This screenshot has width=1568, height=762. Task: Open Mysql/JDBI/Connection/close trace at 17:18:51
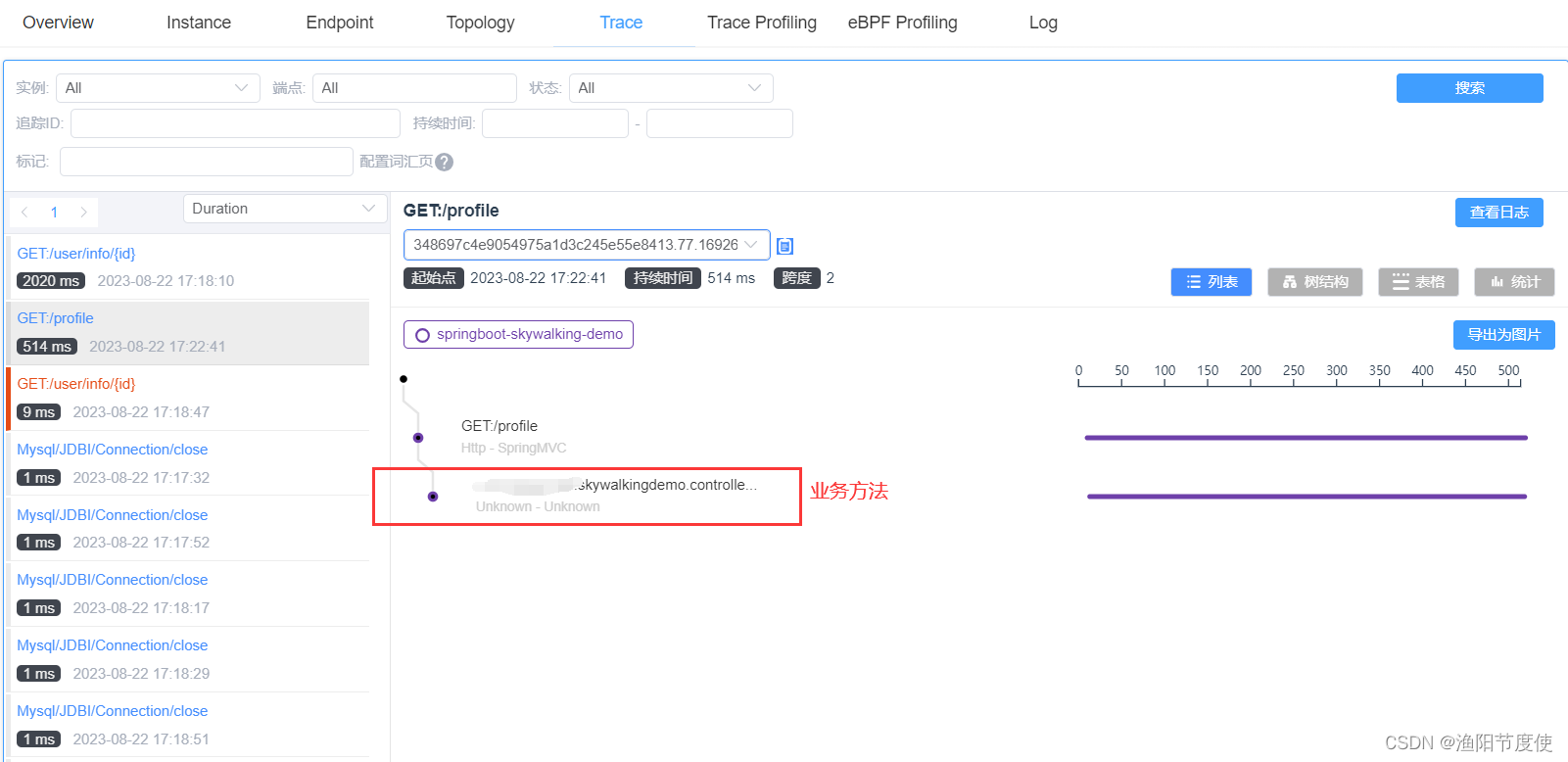188,726
